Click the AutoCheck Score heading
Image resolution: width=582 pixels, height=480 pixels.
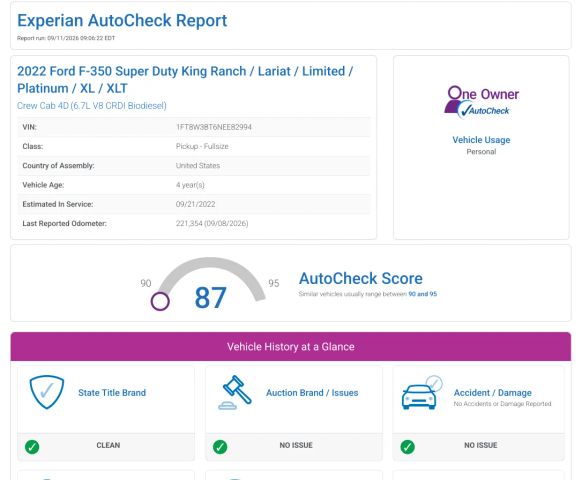click(361, 278)
